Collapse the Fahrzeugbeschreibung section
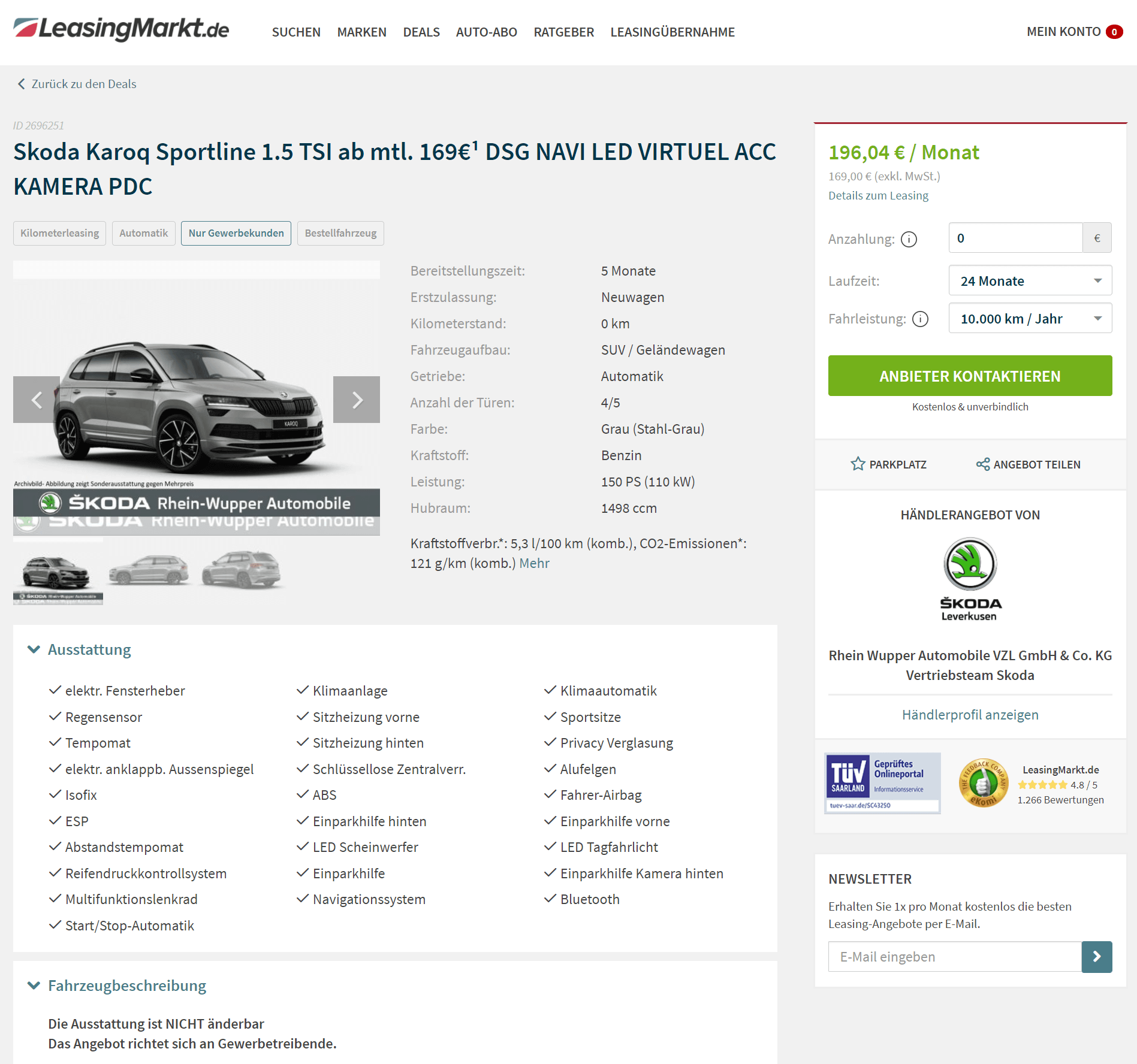The width and height of the screenshot is (1137, 1064). tap(117, 986)
